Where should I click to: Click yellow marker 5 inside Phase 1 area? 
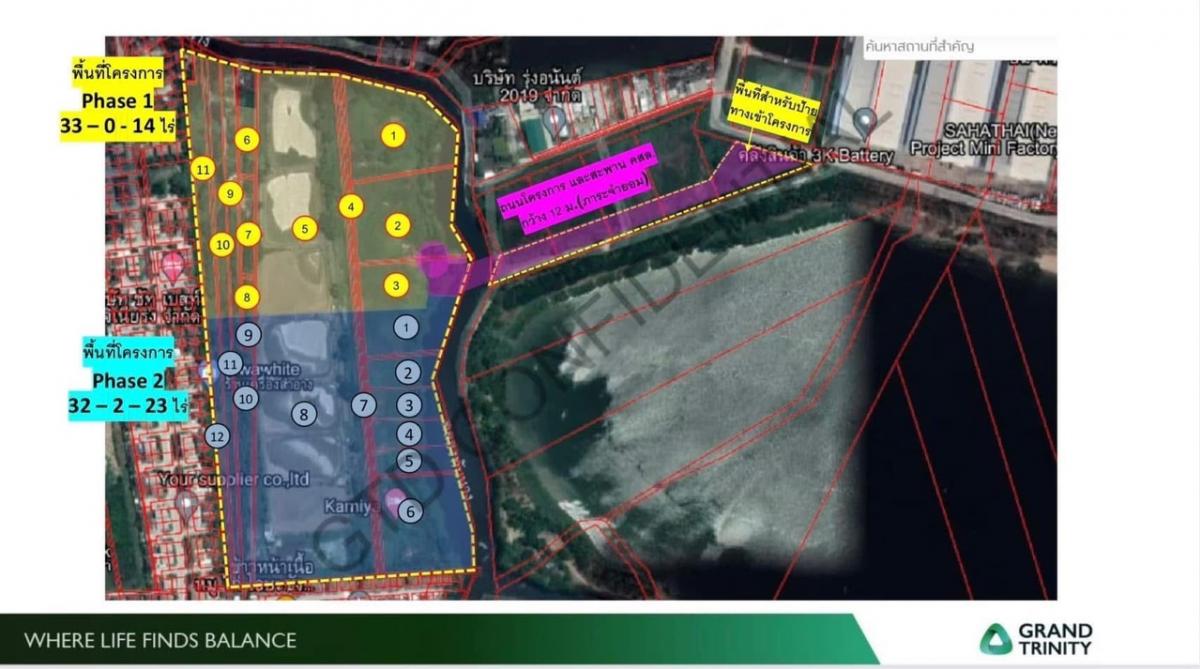pos(305,230)
